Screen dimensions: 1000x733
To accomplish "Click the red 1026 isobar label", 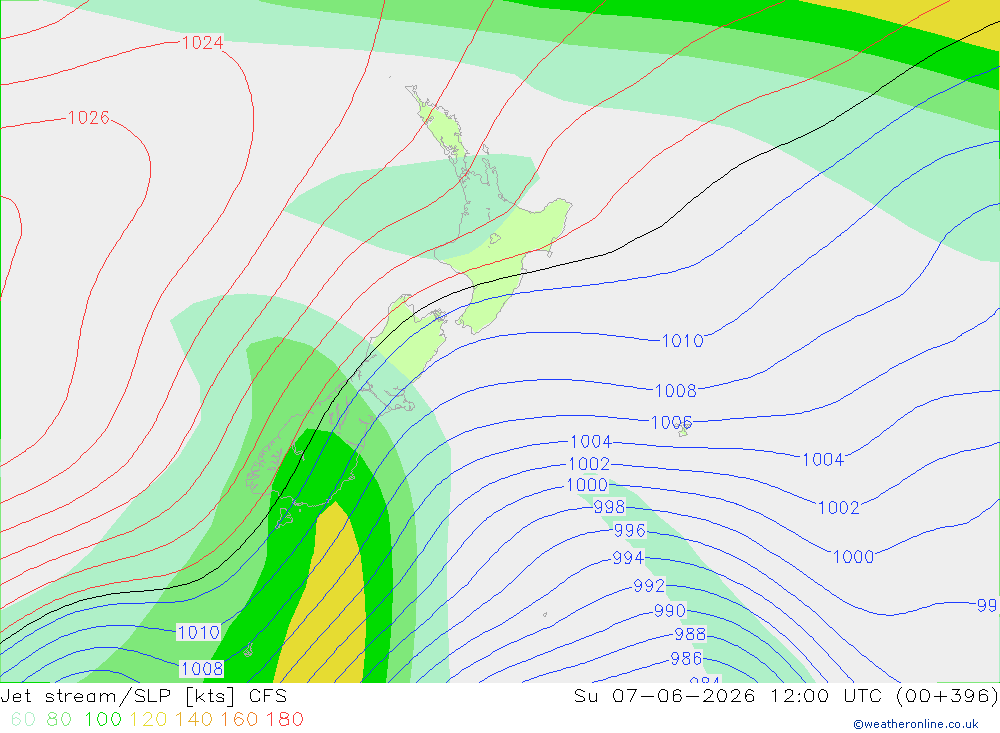I will tap(88, 117).
